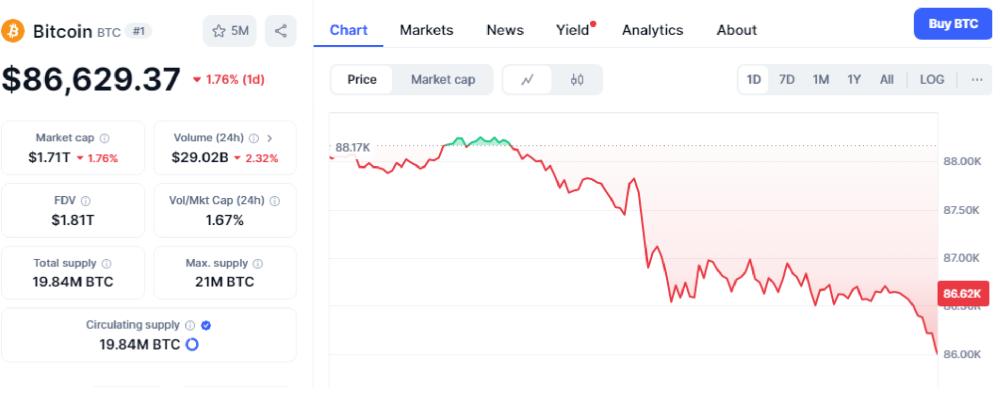Viewport: 1000px width, 393px height.
Task: Show the Max. supply info icon
Action: (258, 263)
